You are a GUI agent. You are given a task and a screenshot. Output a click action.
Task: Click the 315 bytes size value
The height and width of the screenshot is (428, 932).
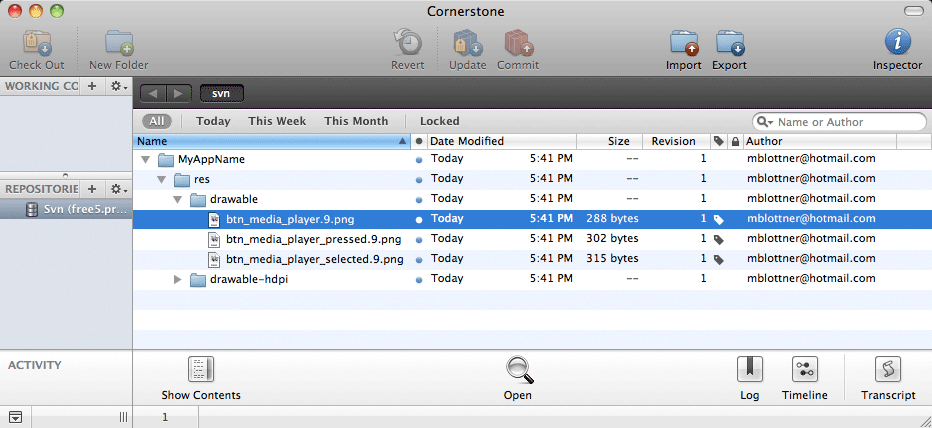click(x=612, y=259)
